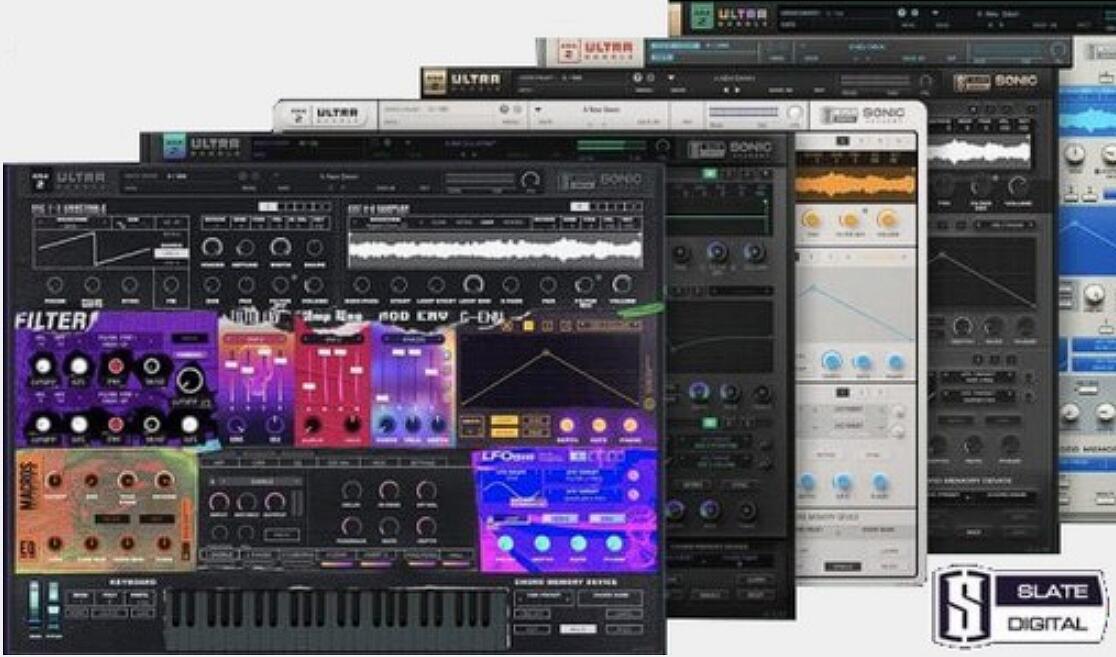The width and height of the screenshot is (1116, 657).
Task: Click the Chord Name button in Chord Memory
Action: (609, 598)
